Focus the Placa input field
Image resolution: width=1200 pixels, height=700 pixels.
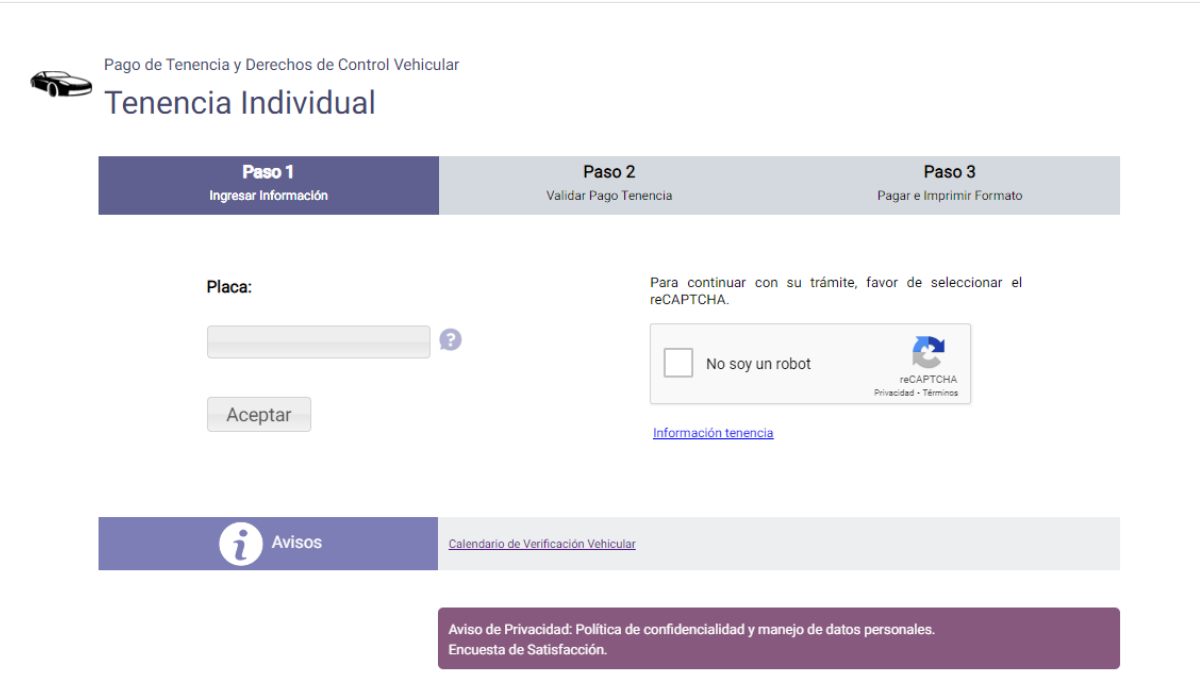319,342
